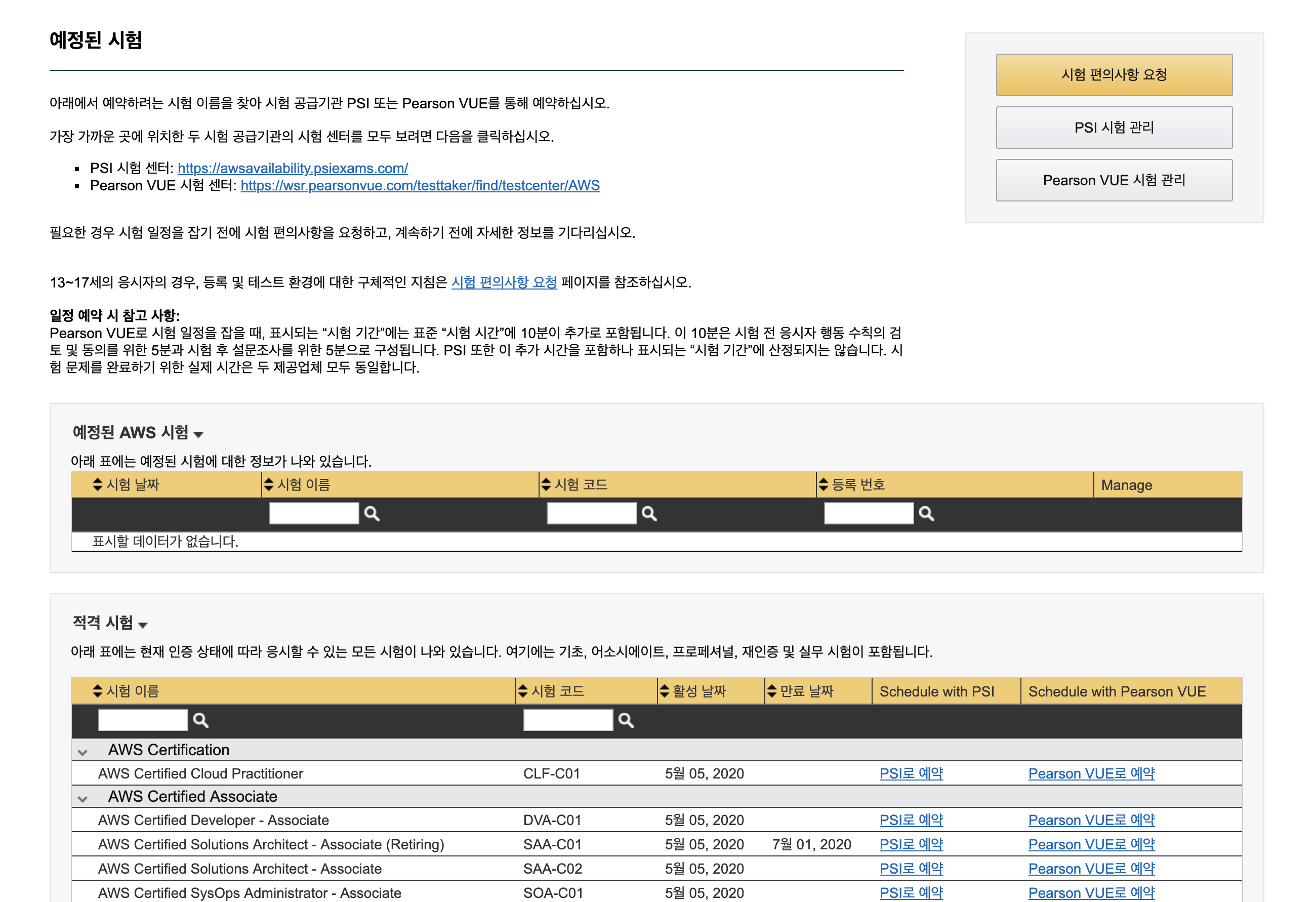Click search icon for eligible exam name filter

[200, 720]
